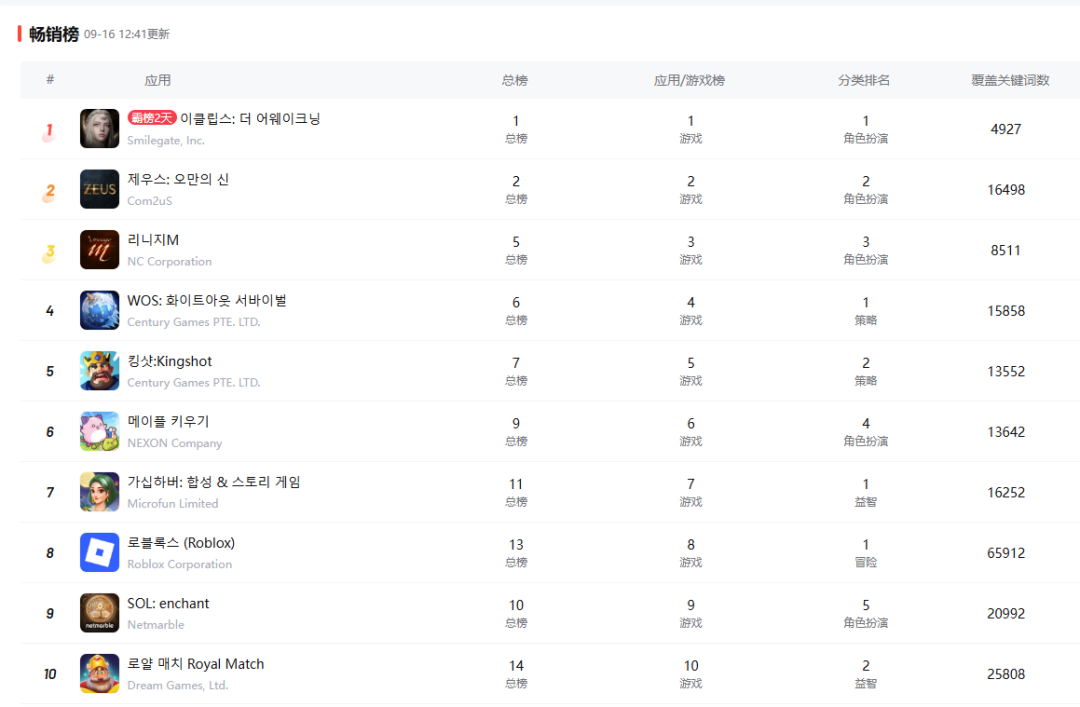Click developer Microfun Limited
The image size is (1080, 707).
173,504
